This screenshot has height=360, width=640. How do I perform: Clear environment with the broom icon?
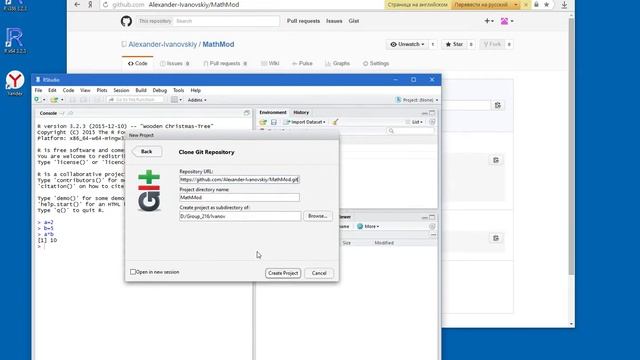[335, 122]
